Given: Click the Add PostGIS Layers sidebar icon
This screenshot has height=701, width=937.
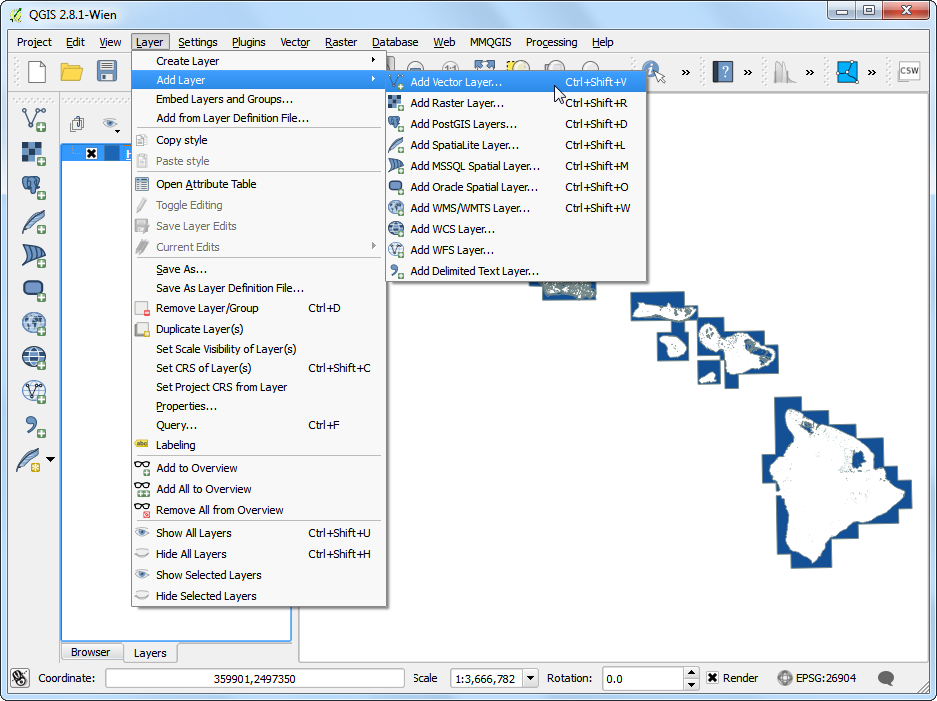Looking at the screenshot, I should 33,187.
